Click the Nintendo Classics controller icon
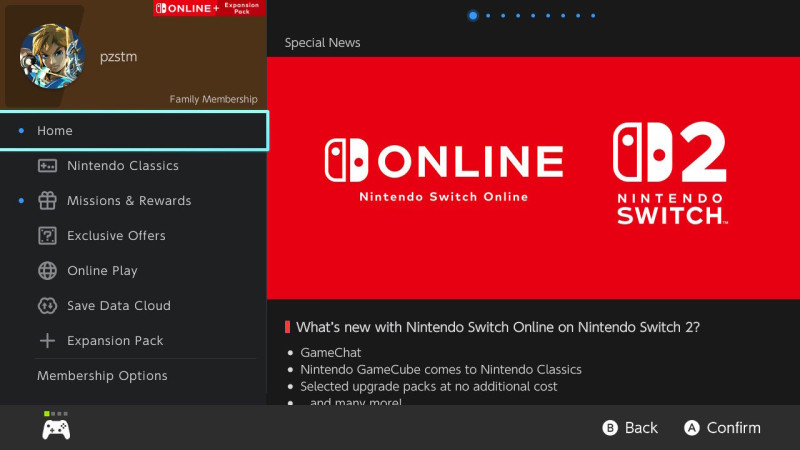The height and width of the screenshot is (450, 800). point(47,166)
